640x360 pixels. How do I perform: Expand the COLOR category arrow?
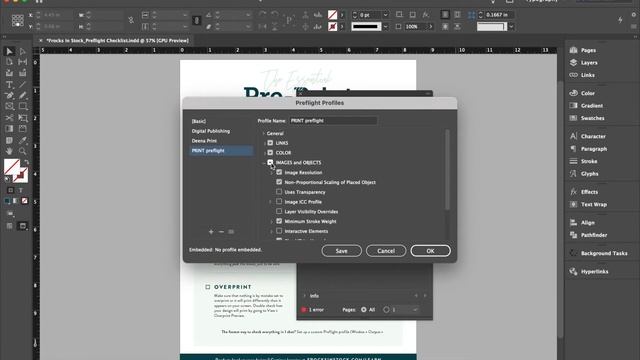(x=264, y=153)
